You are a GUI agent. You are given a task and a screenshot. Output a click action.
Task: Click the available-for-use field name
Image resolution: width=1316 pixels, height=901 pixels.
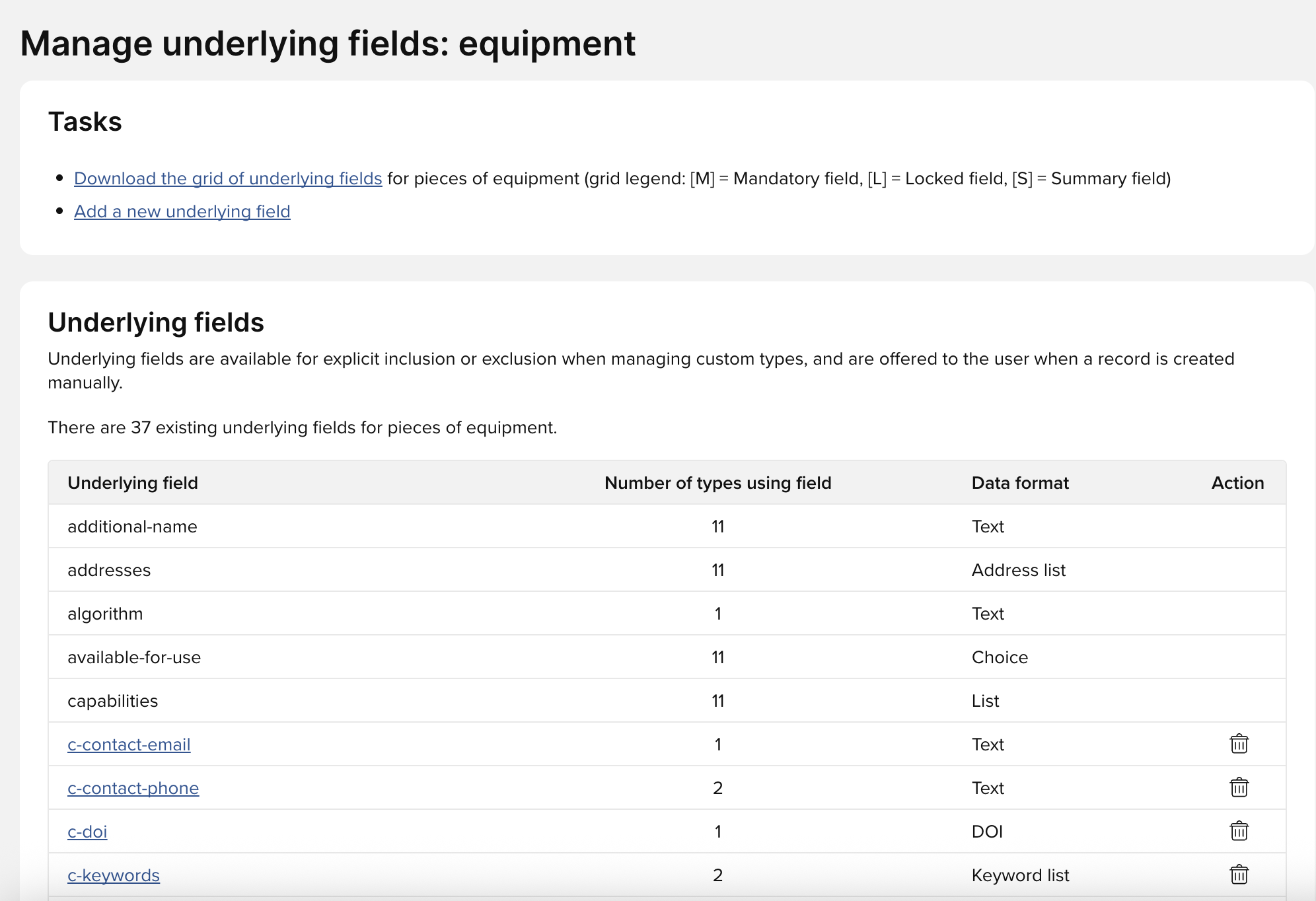(134, 657)
